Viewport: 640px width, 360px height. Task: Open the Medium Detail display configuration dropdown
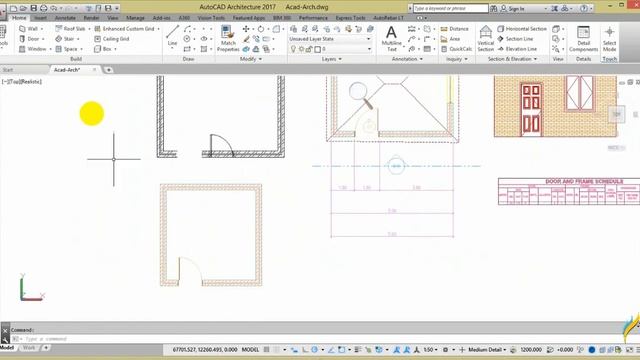(x=487, y=350)
